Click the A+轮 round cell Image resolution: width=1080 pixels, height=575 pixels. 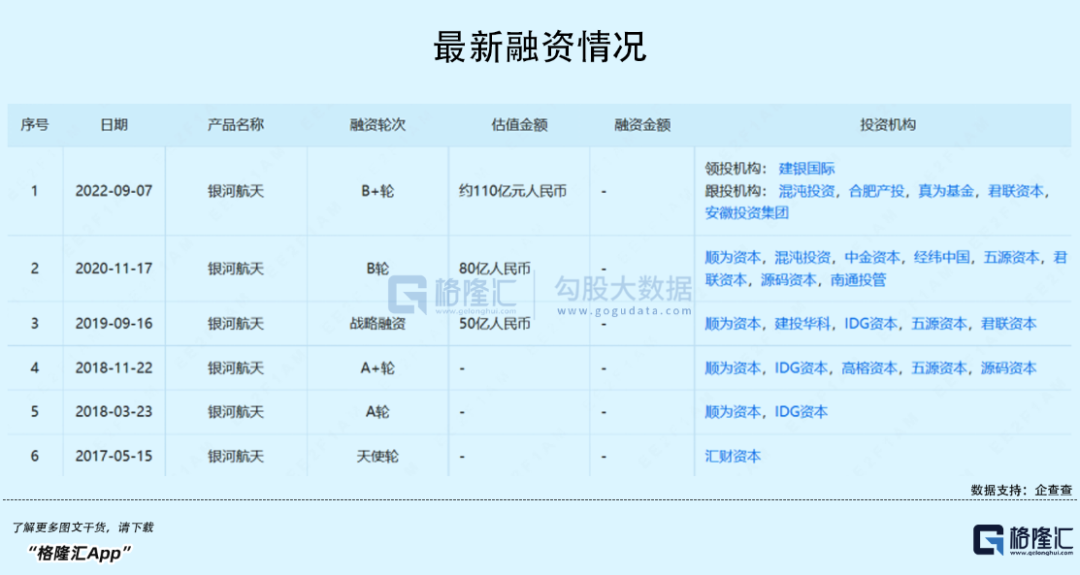coord(377,368)
